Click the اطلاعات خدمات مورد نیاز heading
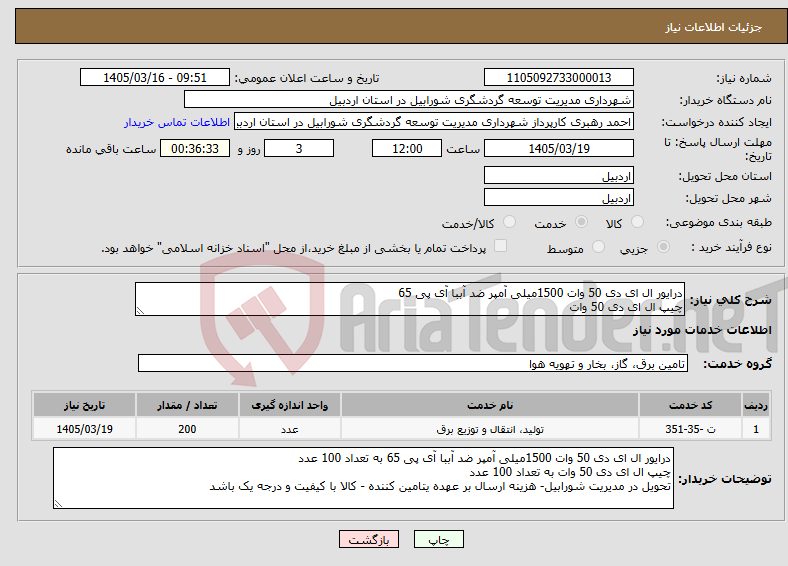The height and width of the screenshot is (566, 788). [702, 330]
